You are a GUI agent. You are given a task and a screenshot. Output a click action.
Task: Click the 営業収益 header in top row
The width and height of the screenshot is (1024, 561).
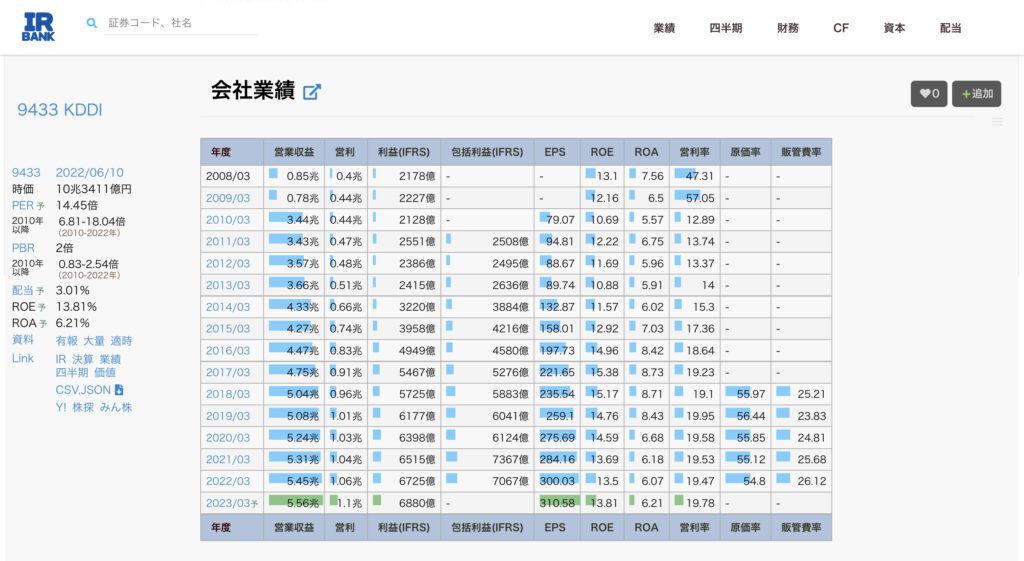pyautogui.click(x=294, y=152)
